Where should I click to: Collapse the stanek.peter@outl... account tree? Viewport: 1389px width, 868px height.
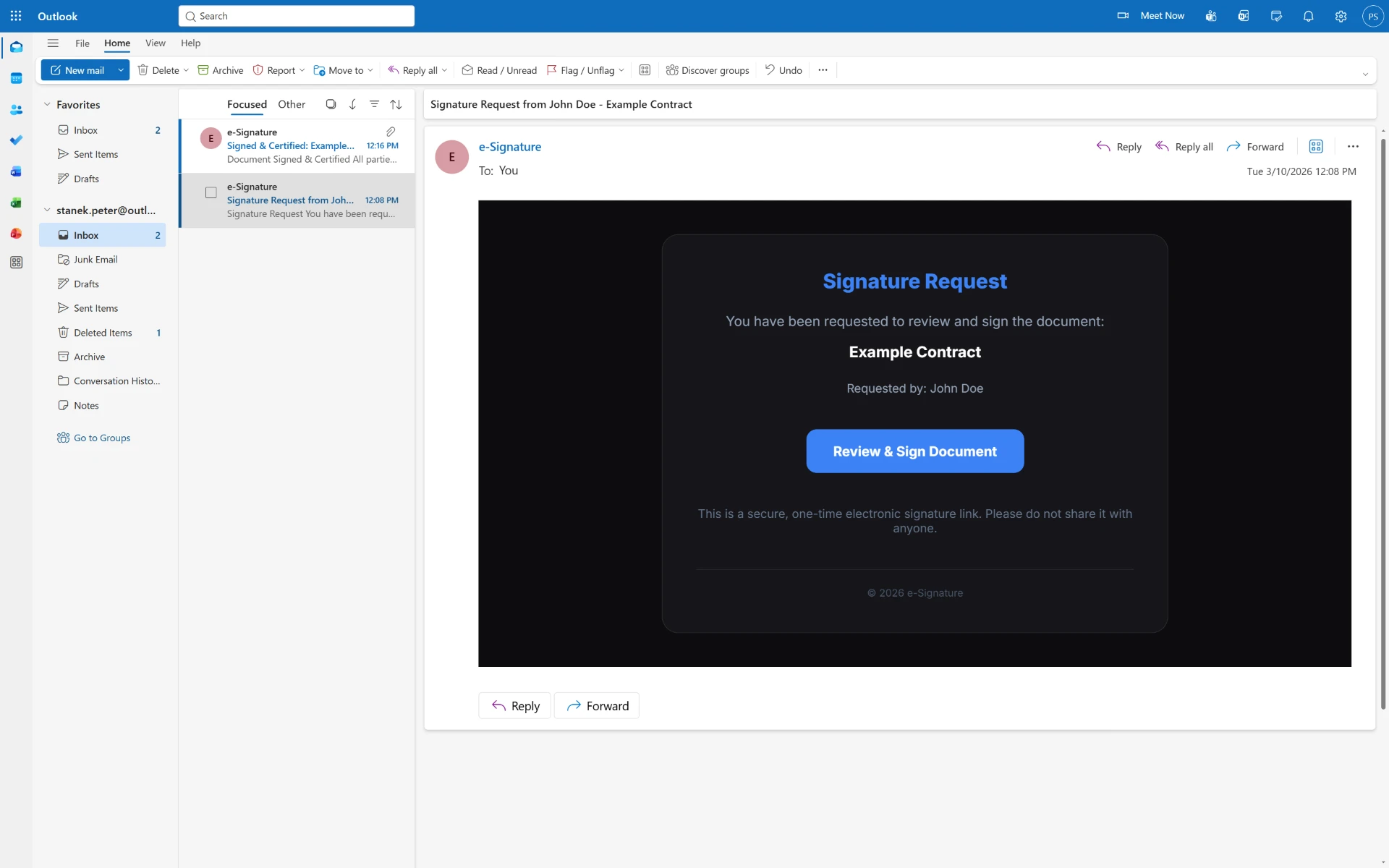tap(47, 210)
